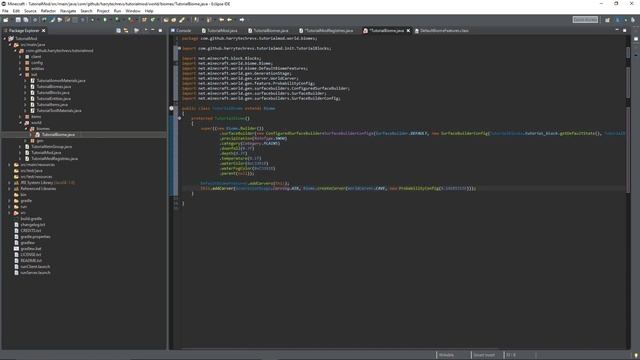The width and height of the screenshot is (640, 360).
Task: Click the Quick Access search field
Action: [585, 20]
